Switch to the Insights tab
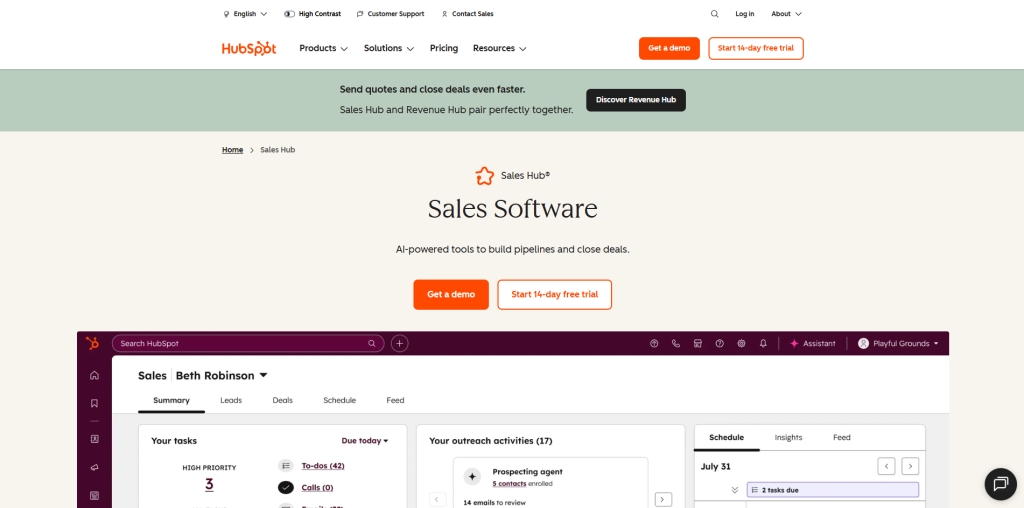This screenshot has width=1024, height=508. (x=788, y=437)
